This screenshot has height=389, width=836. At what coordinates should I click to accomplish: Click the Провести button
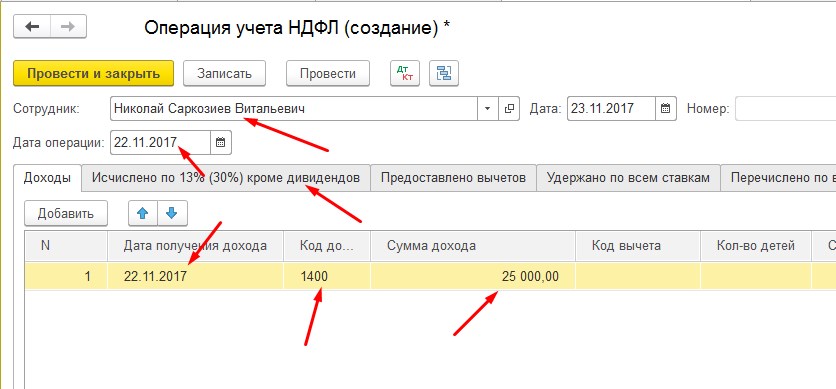click(x=328, y=73)
